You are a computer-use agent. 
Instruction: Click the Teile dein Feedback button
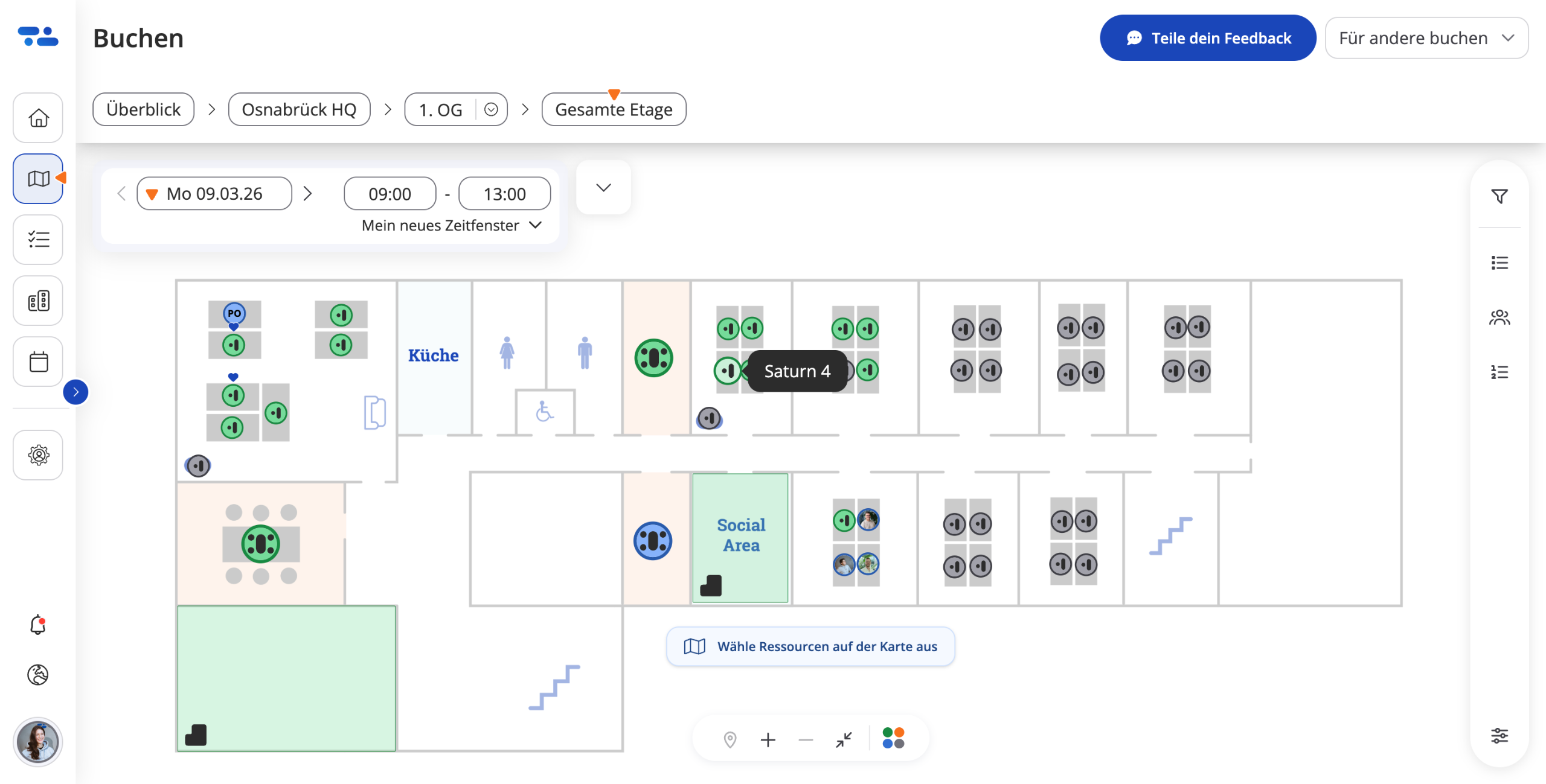[x=1208, y=38]
